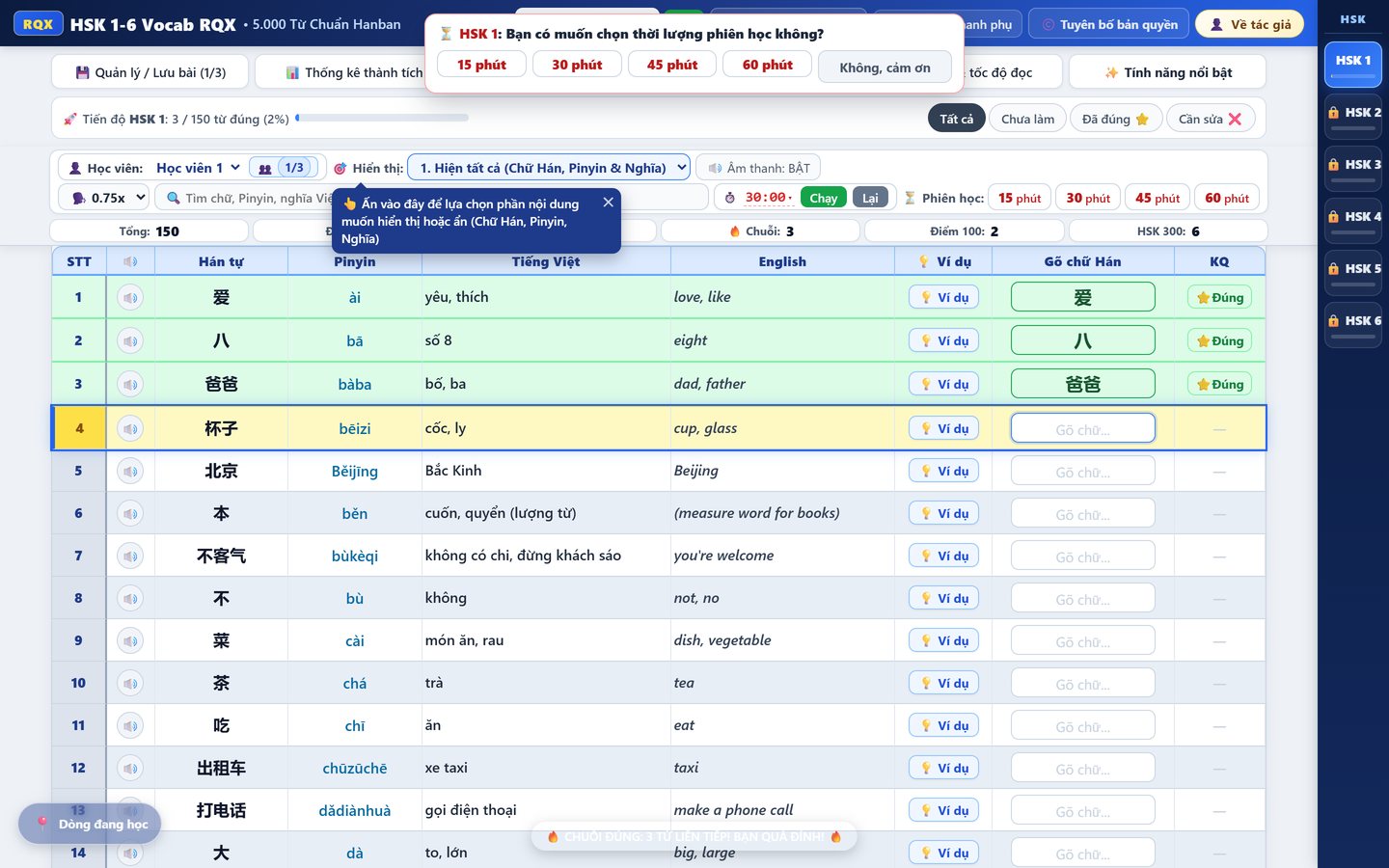Start the timer with Chạy
The width and height of the screenshot is (1389, 868).
(824, 198)
